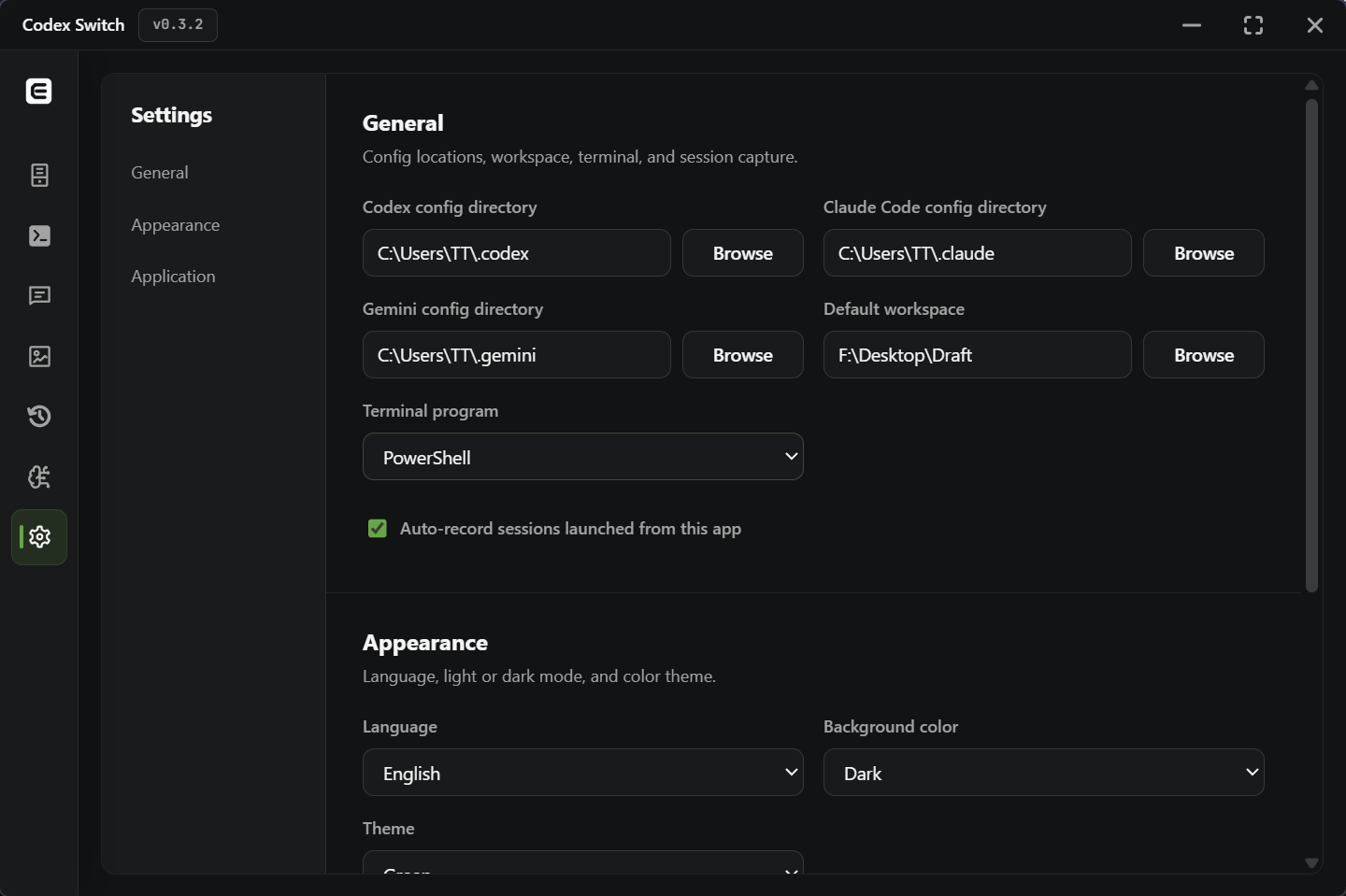The height and width of the screenshot is (896, 1346).
Task: Go to Appearance settings section
Action: click(176, 225)
